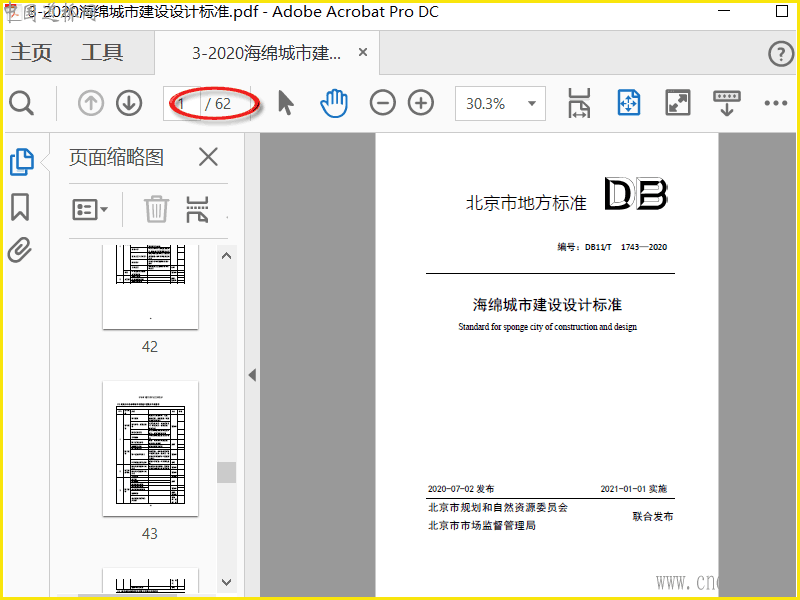Click the text 北京市地方标准
Viewport: 800px width, 600px height.
[x=526, y=203]
